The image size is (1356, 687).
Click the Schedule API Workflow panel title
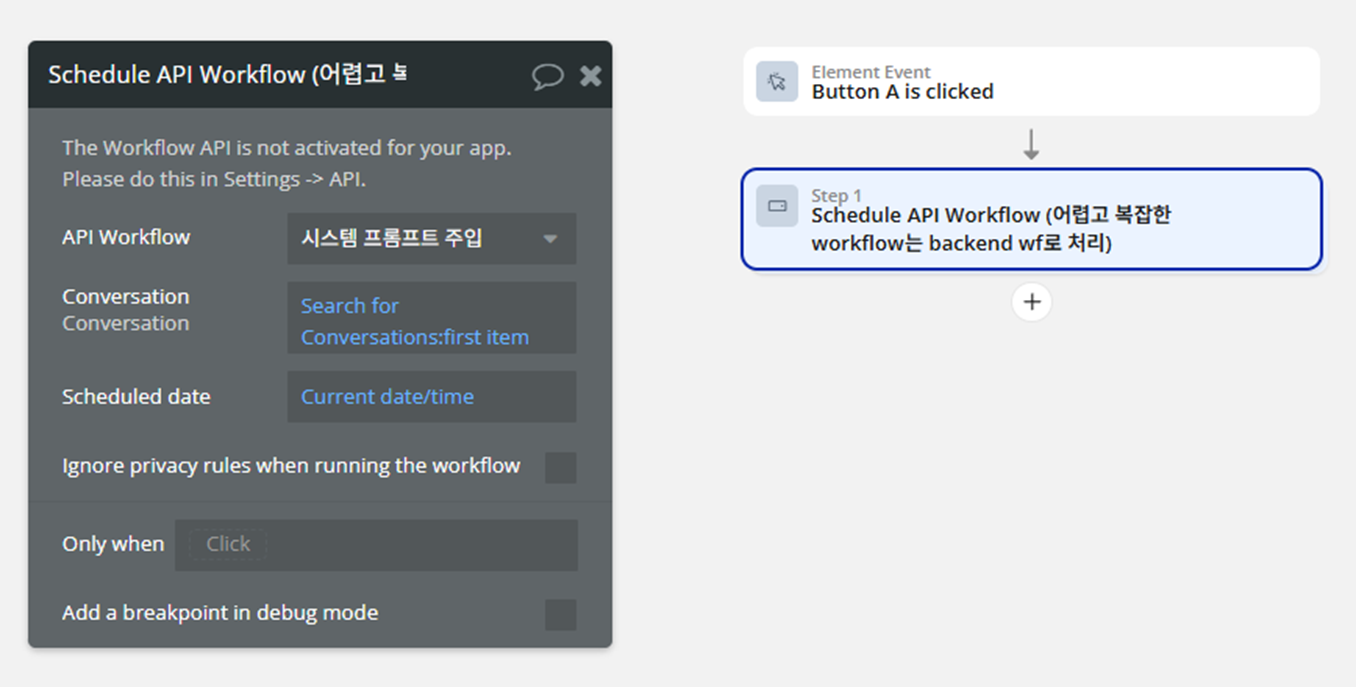pos(228,75)
